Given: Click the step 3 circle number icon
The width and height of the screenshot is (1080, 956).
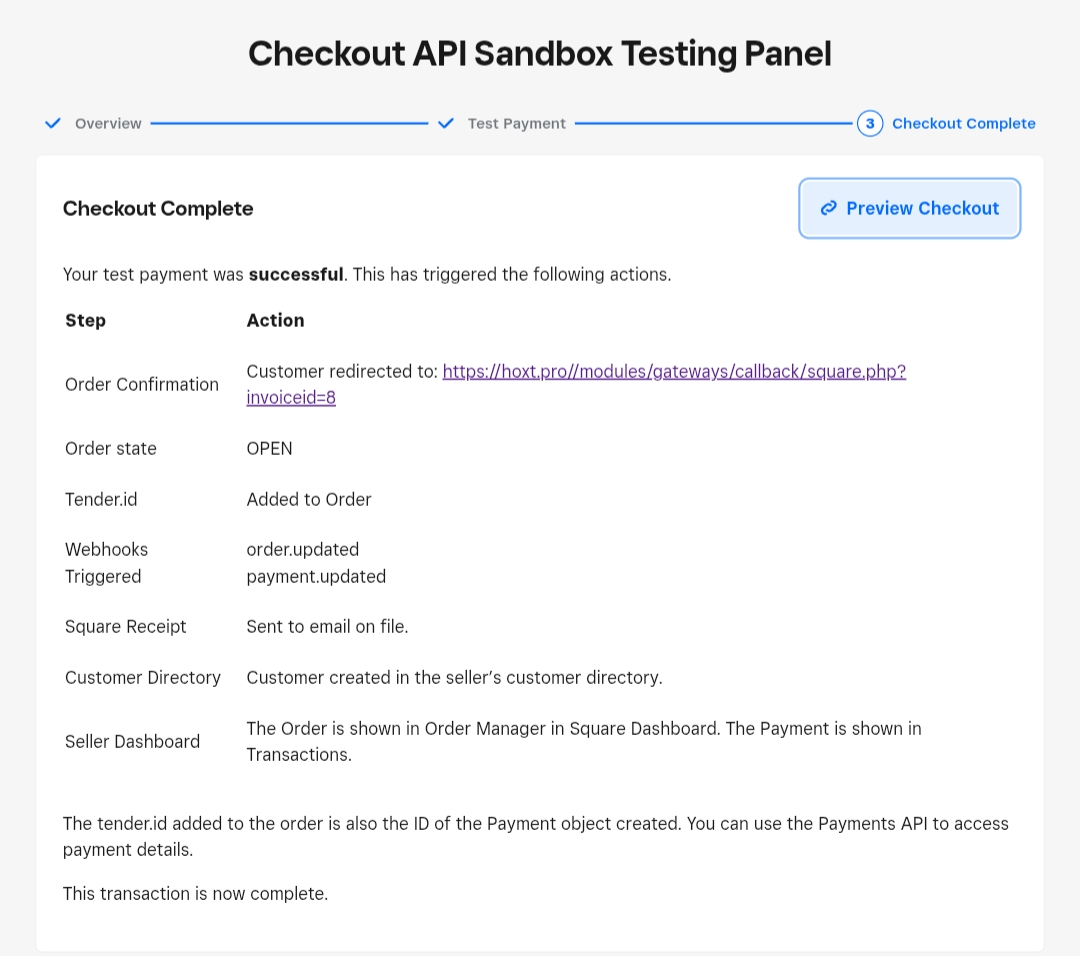Looking at the screenshot, I should 870,124.
